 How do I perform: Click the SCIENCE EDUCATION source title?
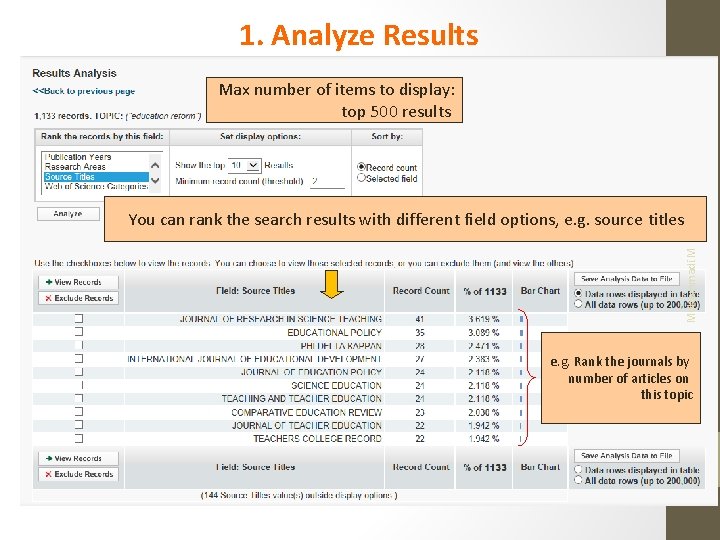[x=337, y=386]
